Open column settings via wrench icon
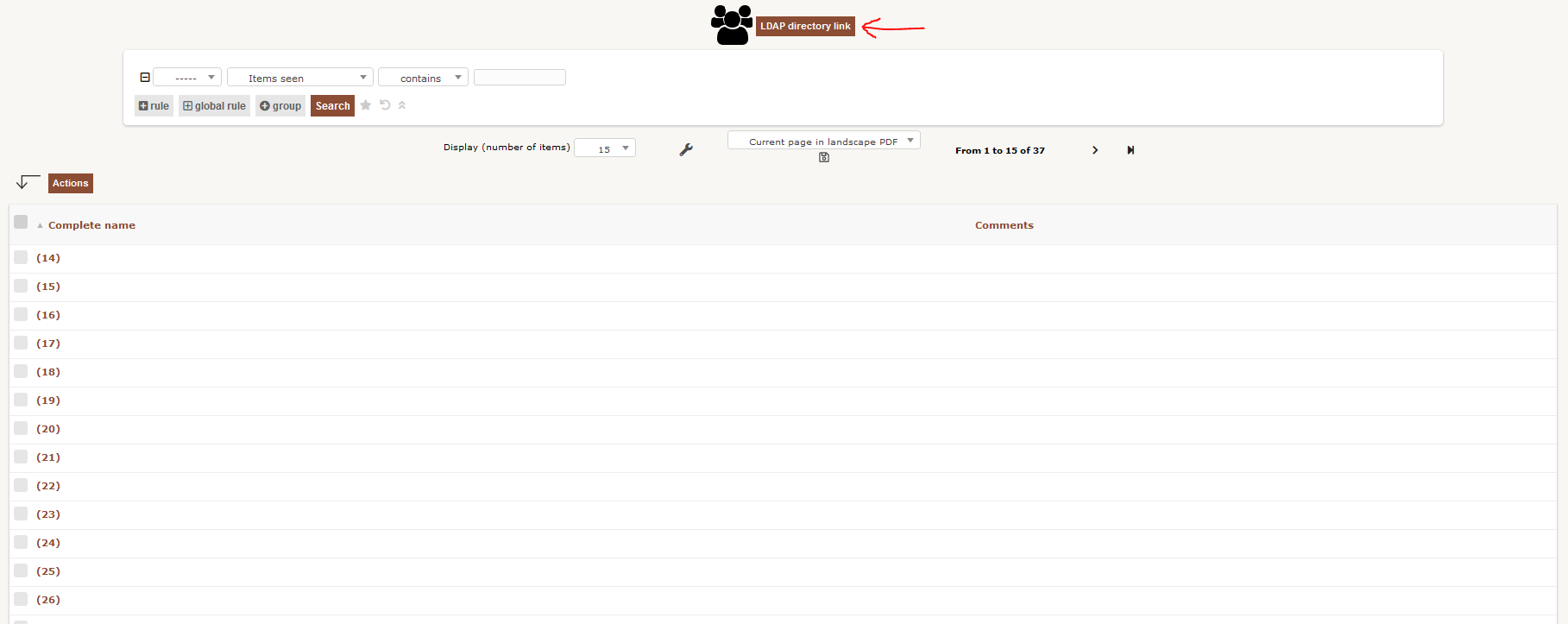The width and height of the screenshot is (1568, 624). pos(686,149)
